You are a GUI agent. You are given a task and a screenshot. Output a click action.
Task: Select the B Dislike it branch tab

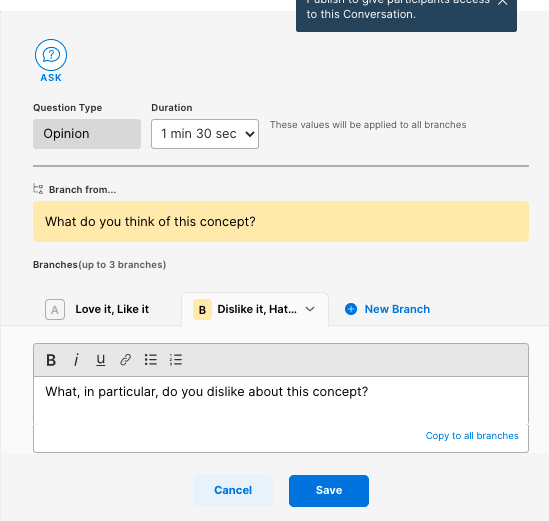(255, 310)
